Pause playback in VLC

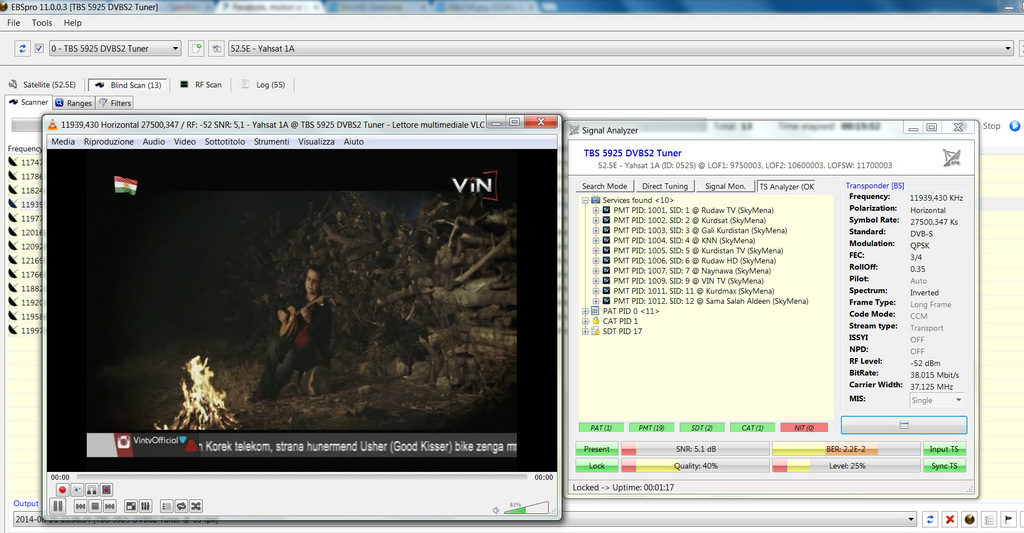(x=57, y=506)
